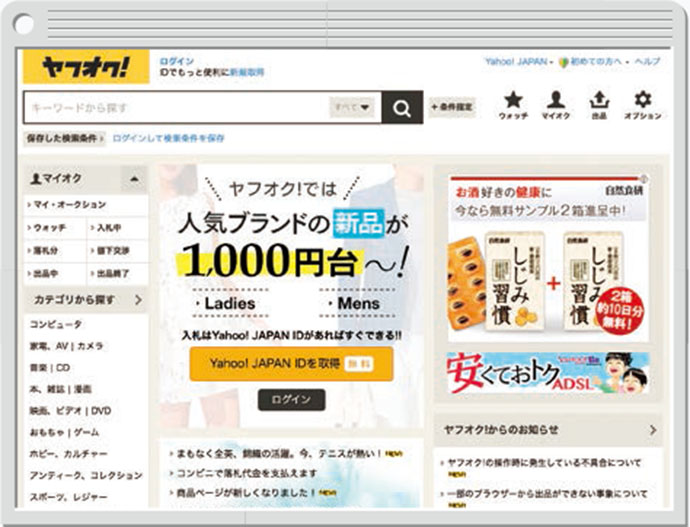Viewport: 690px width, 527px height.
Task: Open notice about 操作時に発生している不具合
Action: 544,463
